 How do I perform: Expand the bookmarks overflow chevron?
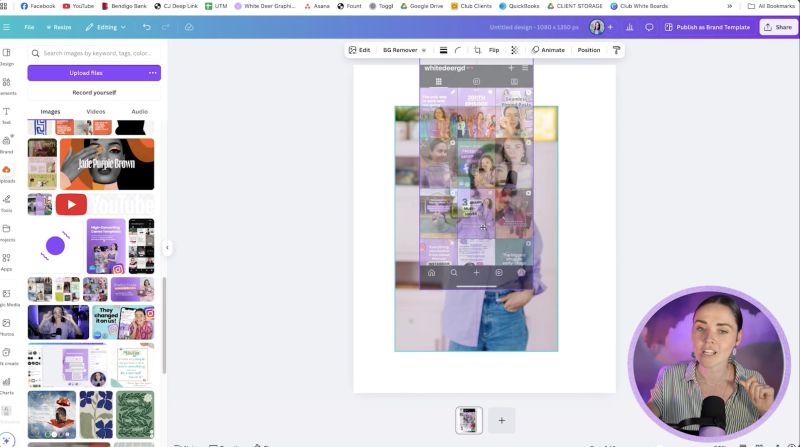click(x=730, y=6)
